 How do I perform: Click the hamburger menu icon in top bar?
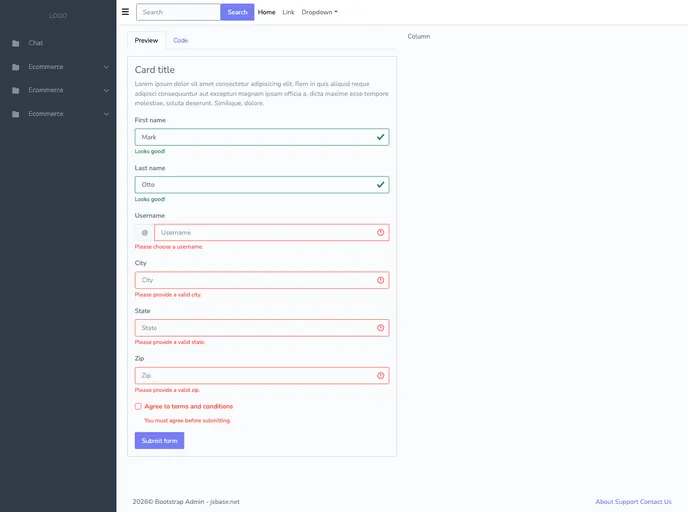pos(125,12)
